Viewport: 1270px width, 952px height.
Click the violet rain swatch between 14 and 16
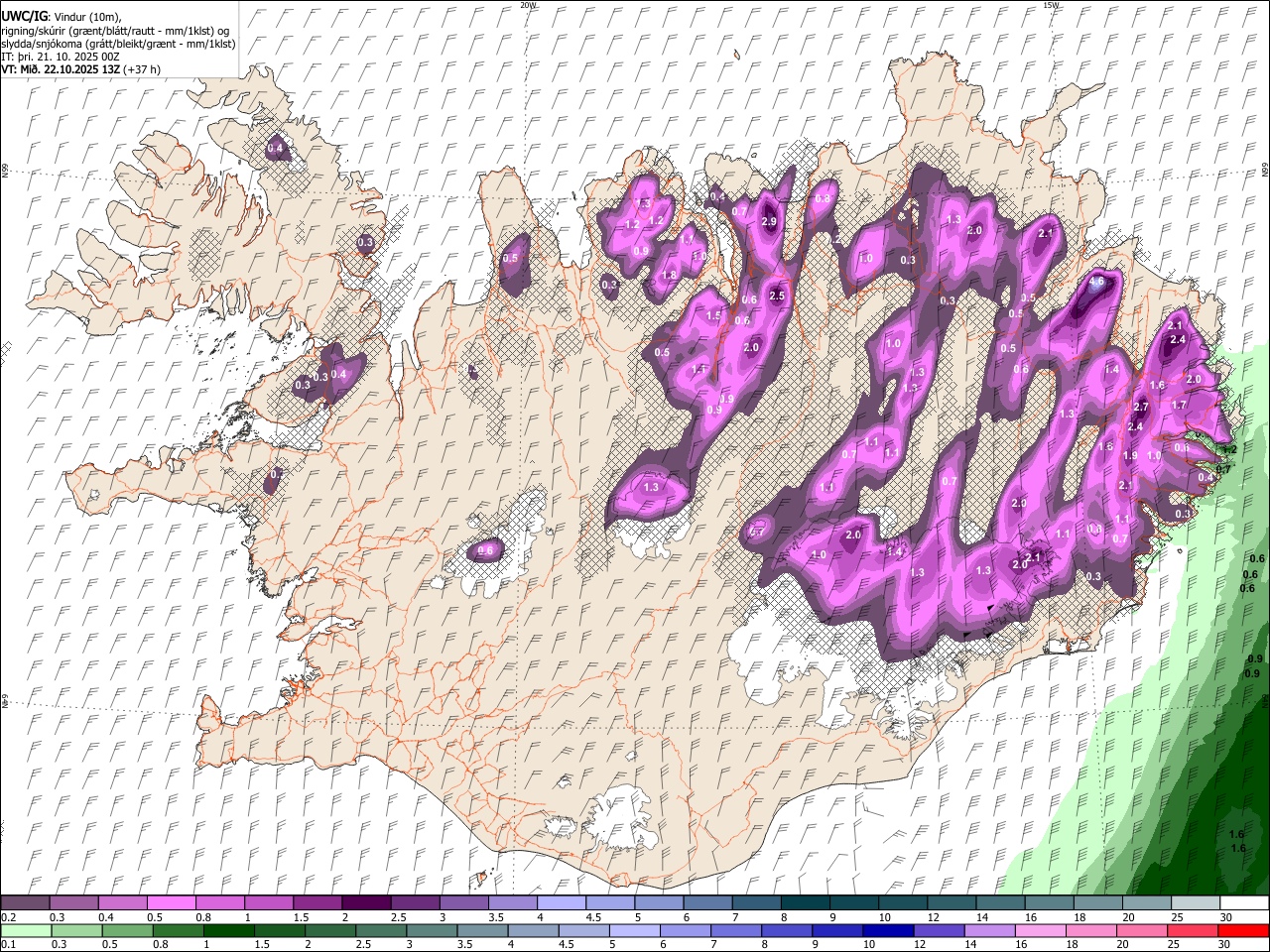pyautogui.click(x=989, y=930)
